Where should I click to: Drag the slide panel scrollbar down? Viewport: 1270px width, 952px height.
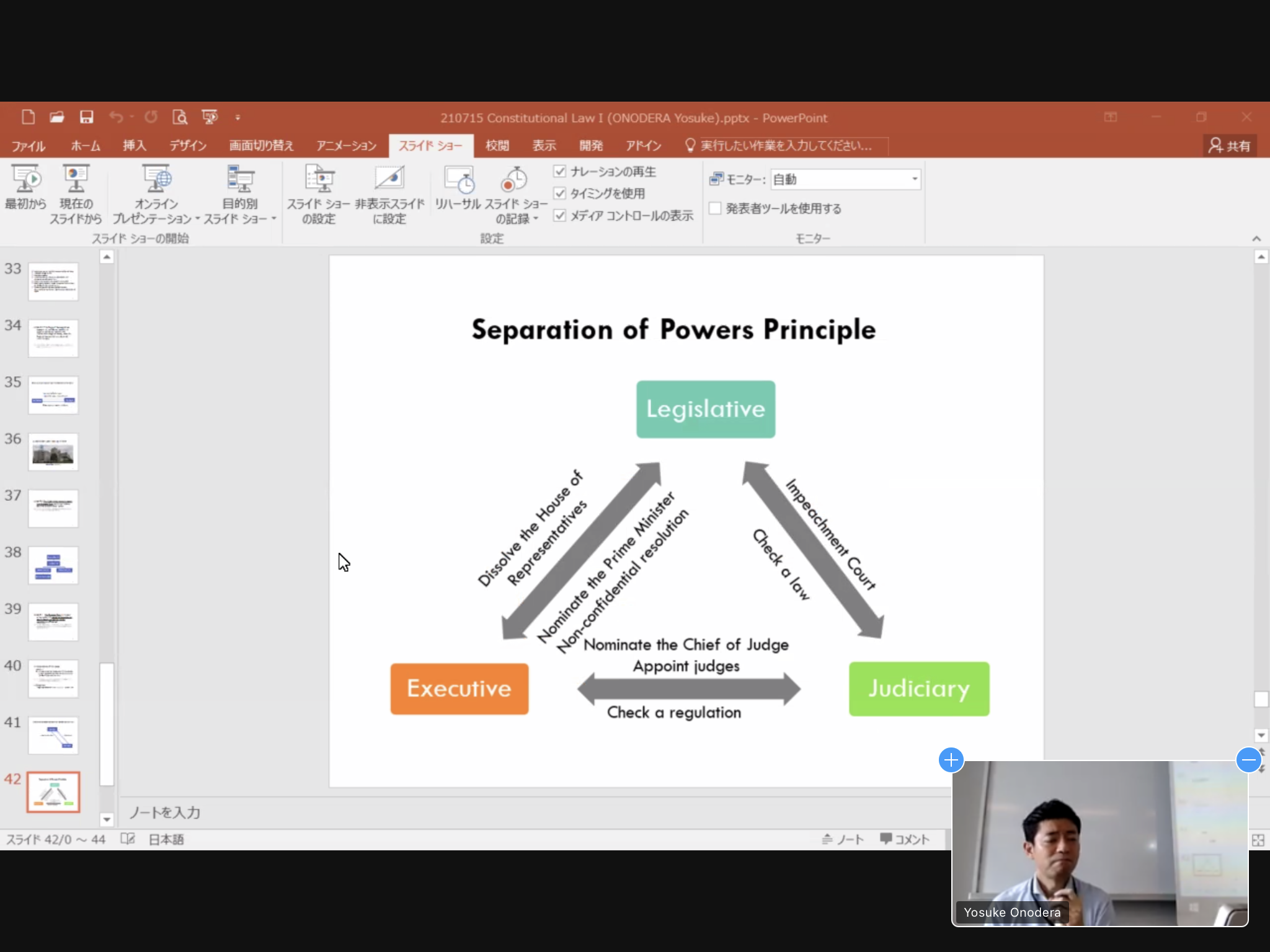tap(107, 818)
